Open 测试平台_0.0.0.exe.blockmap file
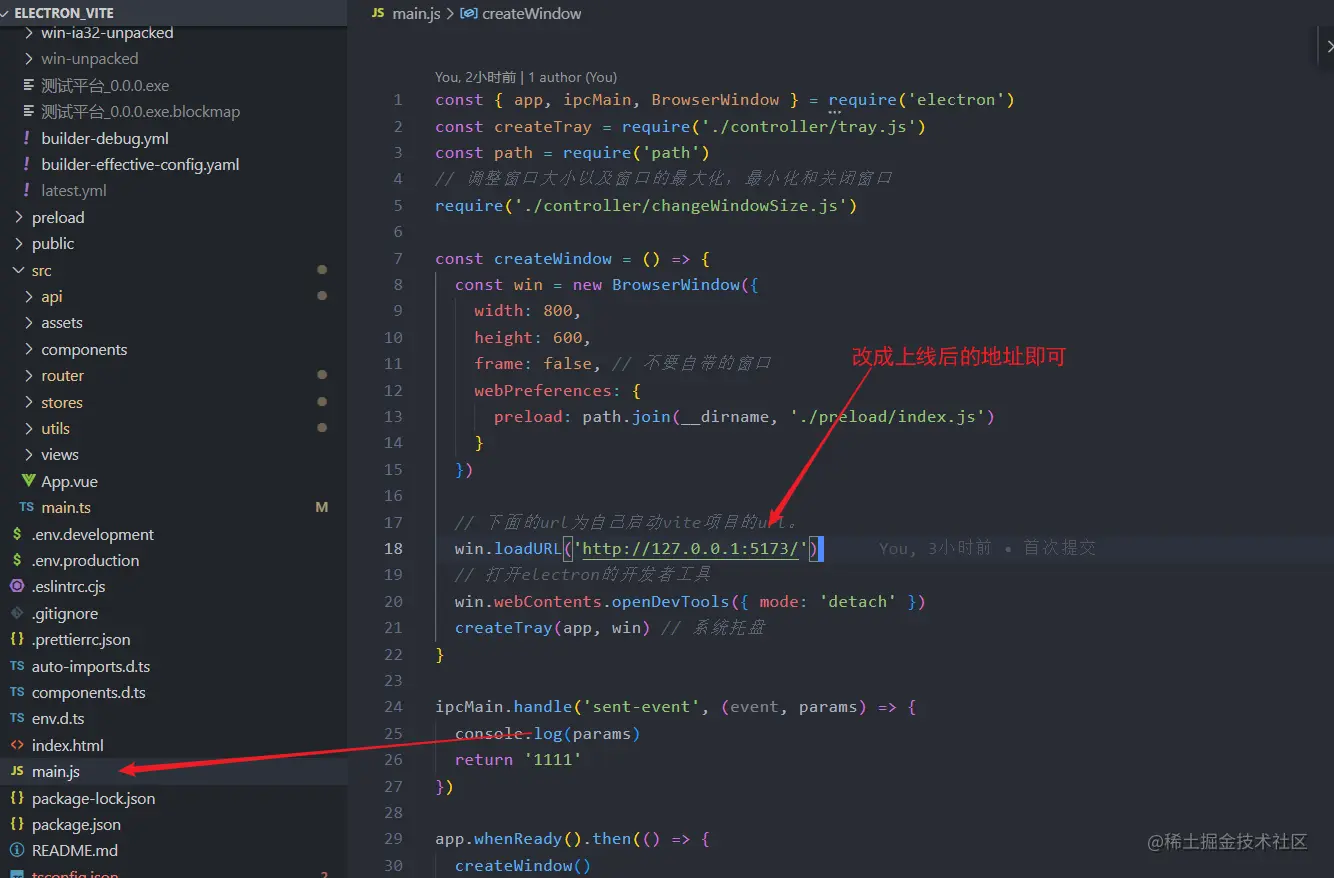Screen dimensions: 1334x878 click(140, 112)
